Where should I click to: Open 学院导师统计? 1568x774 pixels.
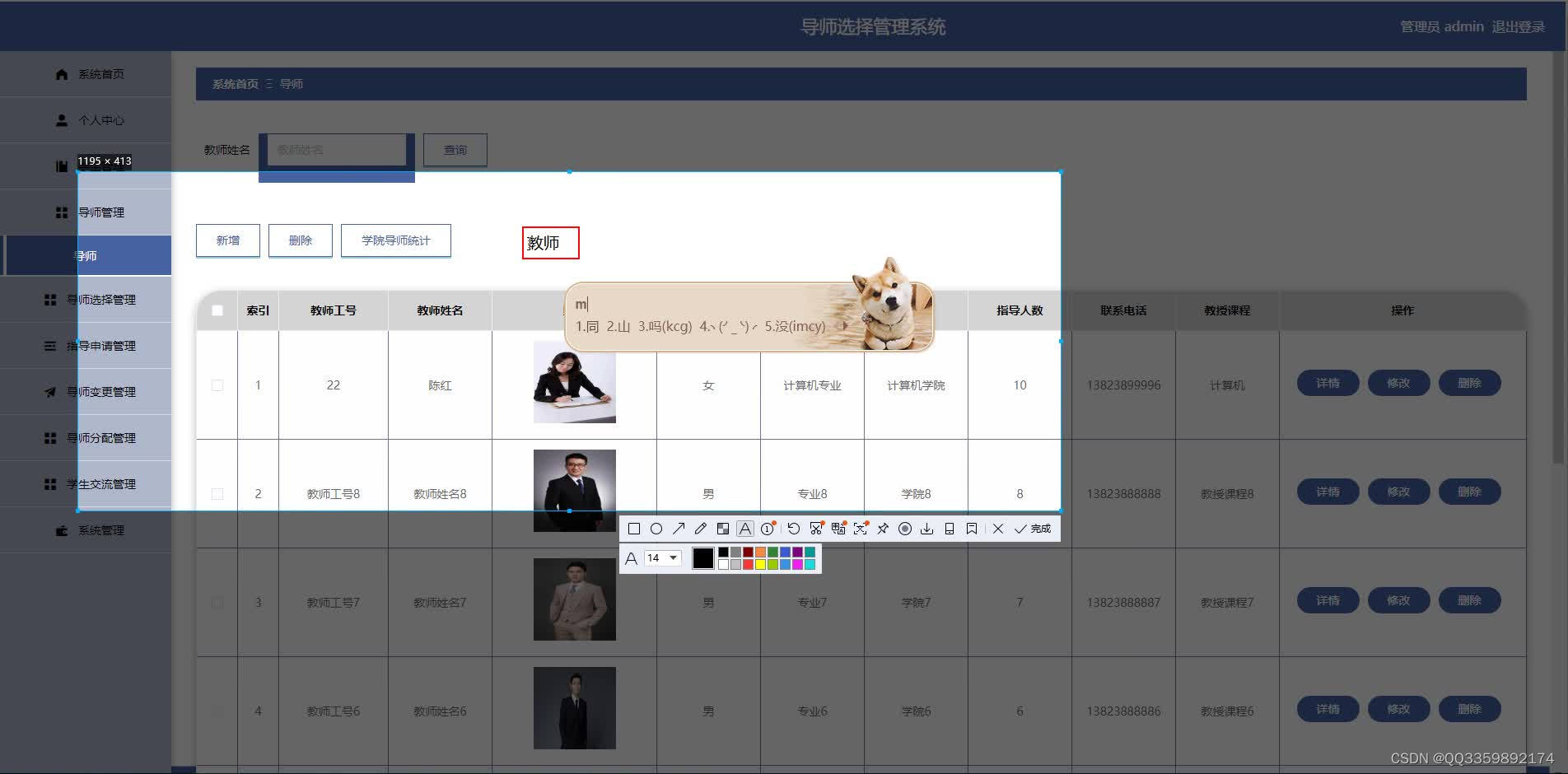396,240
